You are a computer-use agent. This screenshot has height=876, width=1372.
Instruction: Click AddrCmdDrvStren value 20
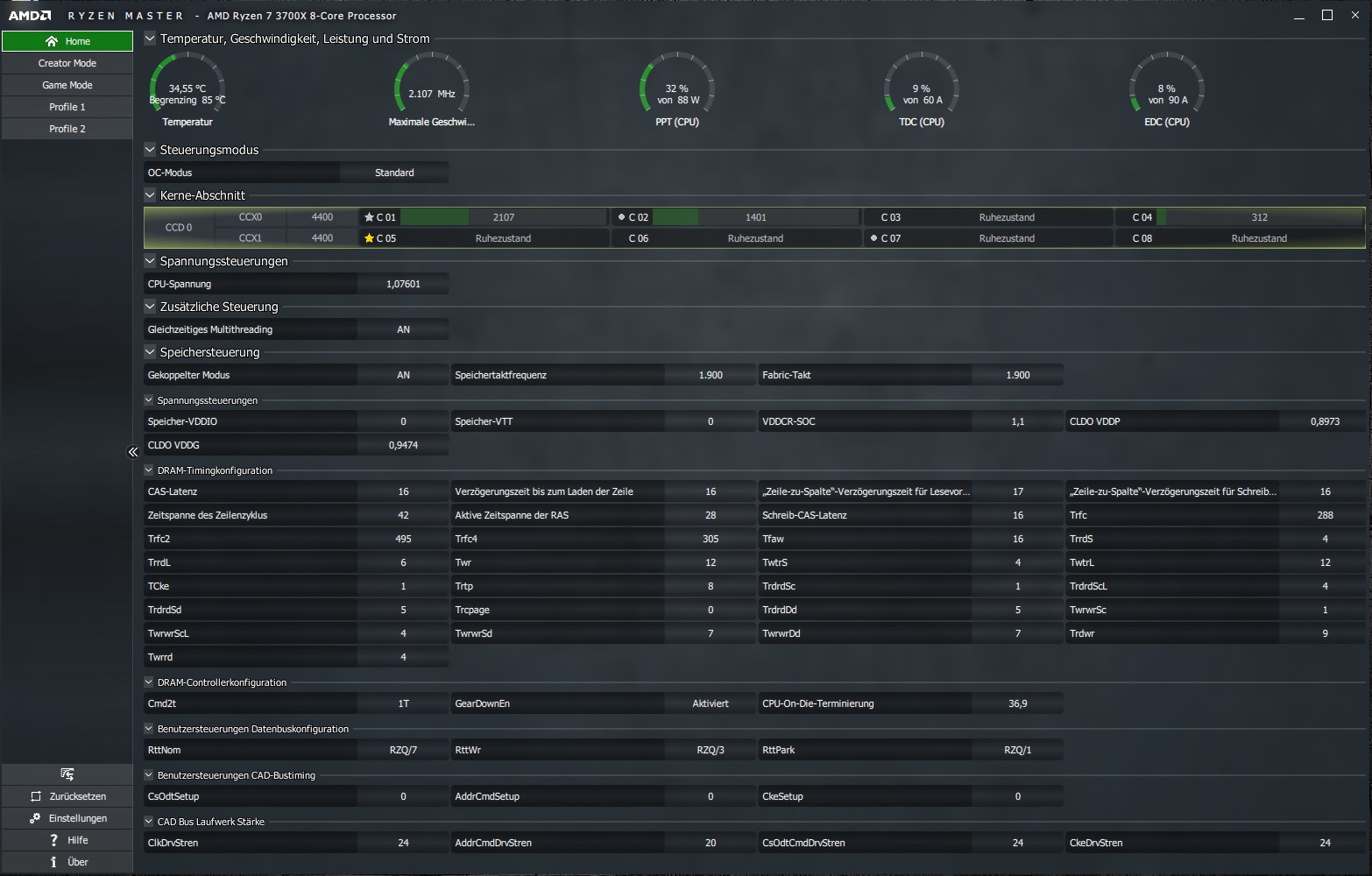point(711,843)
